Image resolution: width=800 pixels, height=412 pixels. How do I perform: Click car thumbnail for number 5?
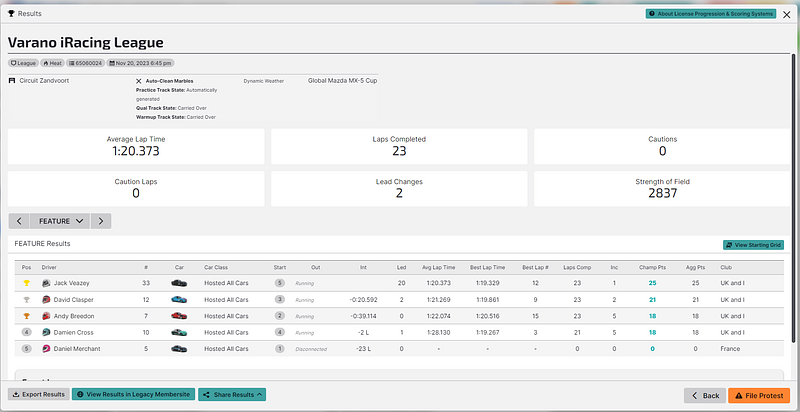click(179, 349)
